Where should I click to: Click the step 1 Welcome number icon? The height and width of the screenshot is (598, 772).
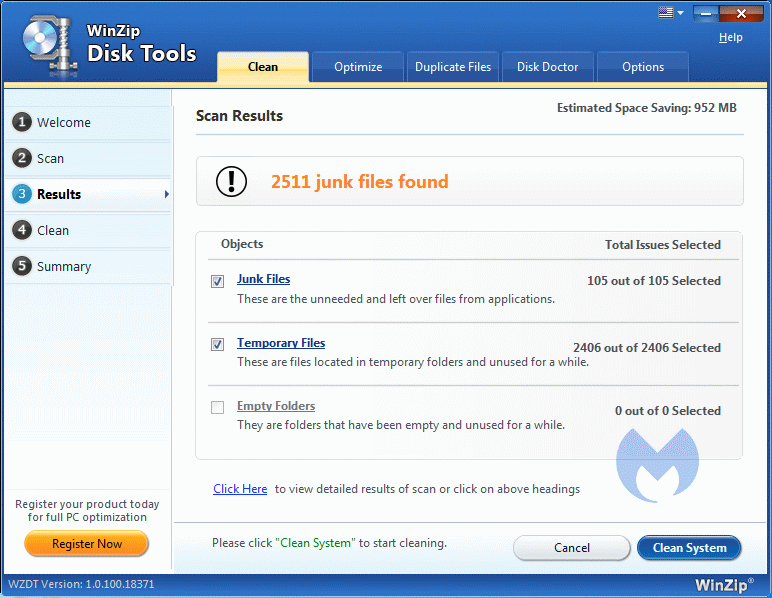[21, 122]
